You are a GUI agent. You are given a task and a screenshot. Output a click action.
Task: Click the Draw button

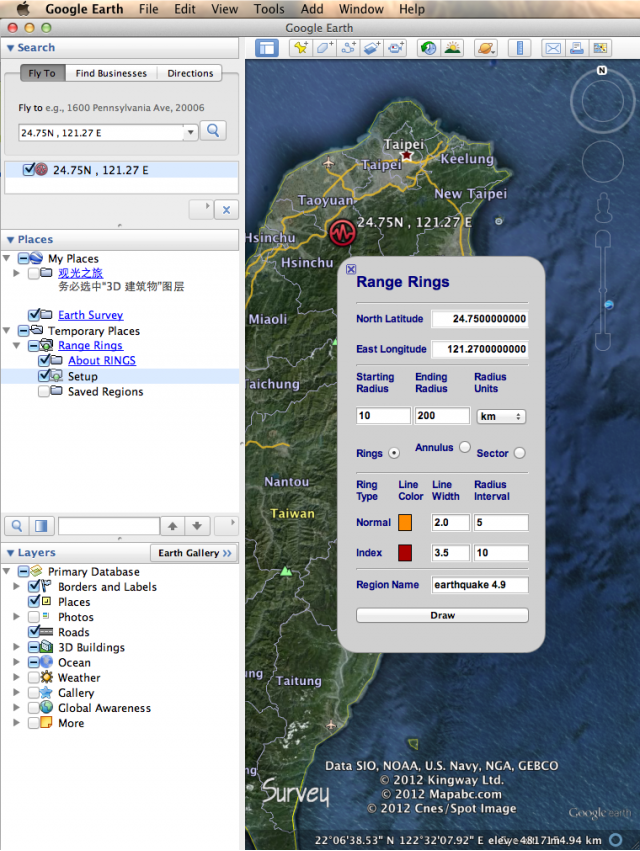click(x=442, y=615)
